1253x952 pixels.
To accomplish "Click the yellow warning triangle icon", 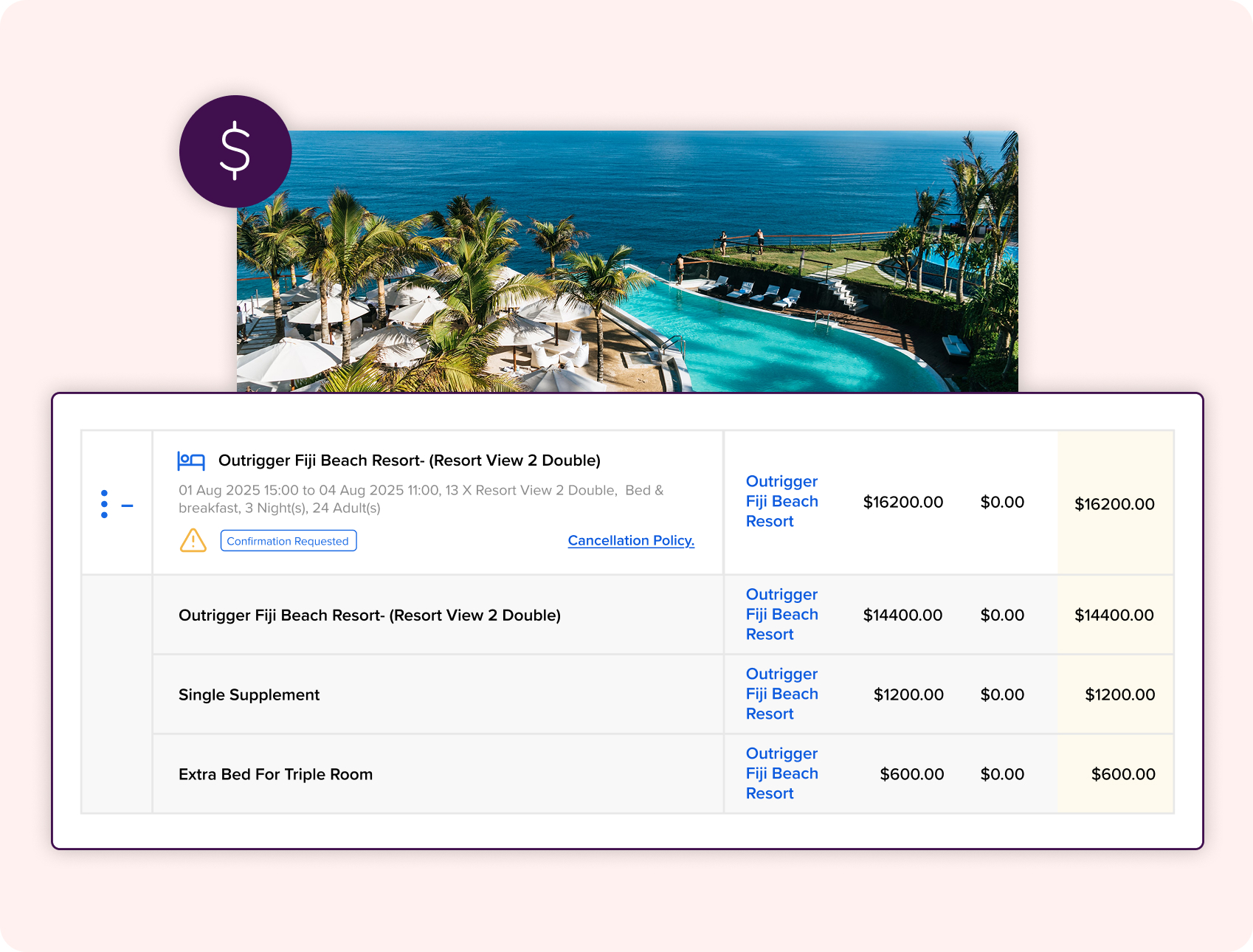I will coord(193,540).
